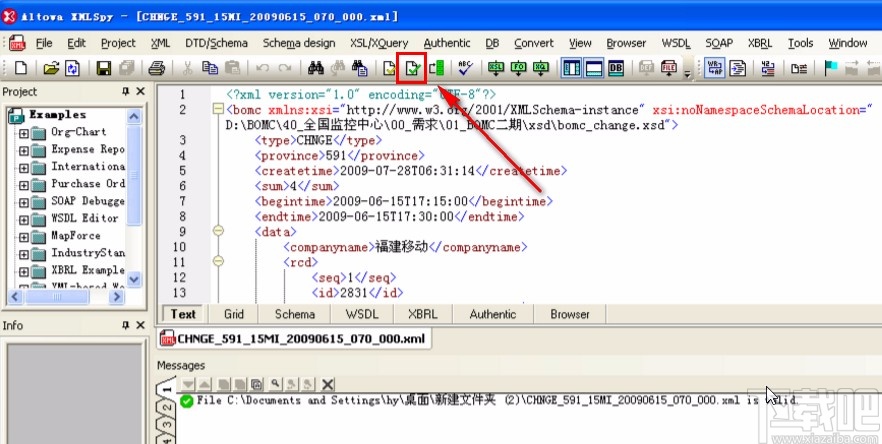This screenshot has width=882, height=444.
Task: Insert a bookmark with the teal flag icon
Action: pyautogui.click(x=830, y=68)
